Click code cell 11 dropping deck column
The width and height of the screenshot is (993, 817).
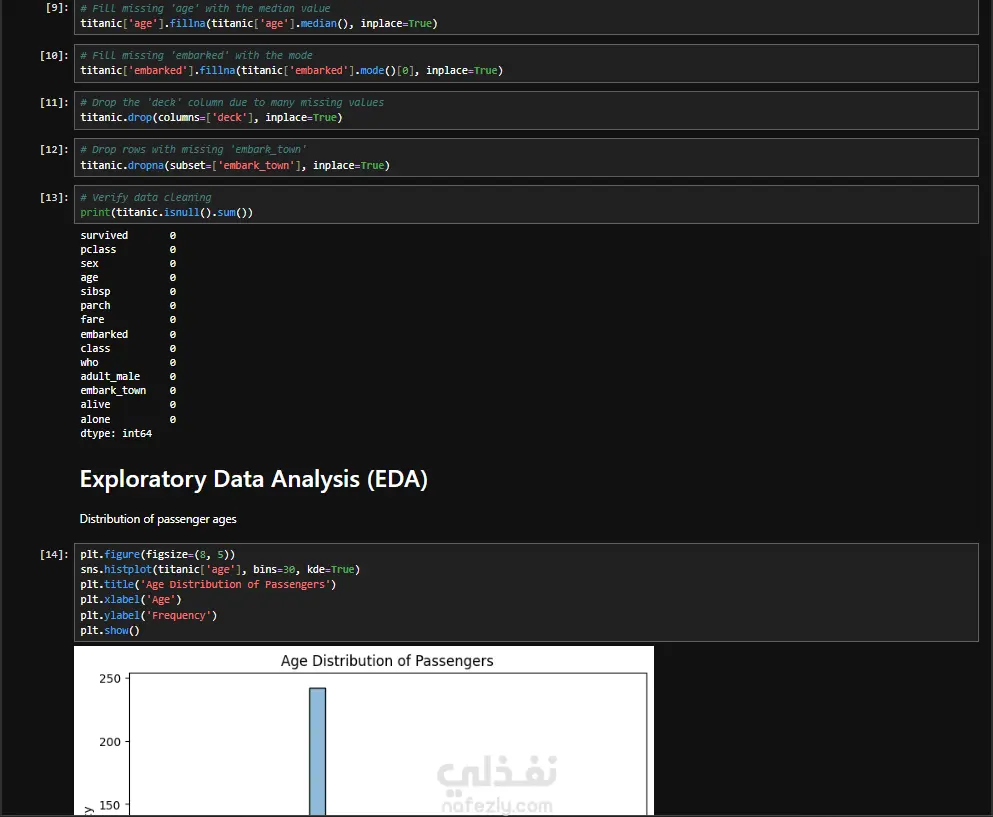526,110
